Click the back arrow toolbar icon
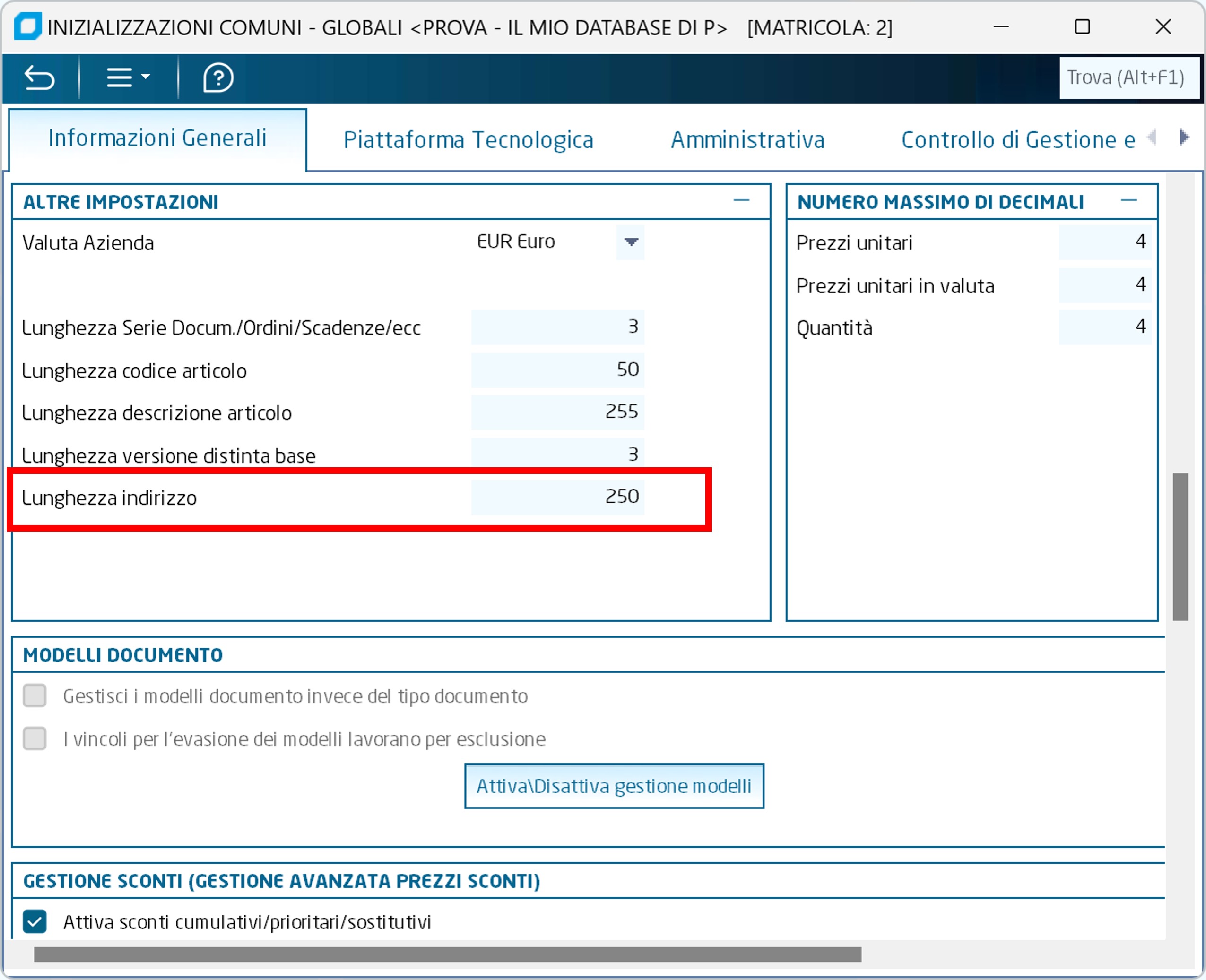This screenshot has height=980, width=1206. click(39, 78)
